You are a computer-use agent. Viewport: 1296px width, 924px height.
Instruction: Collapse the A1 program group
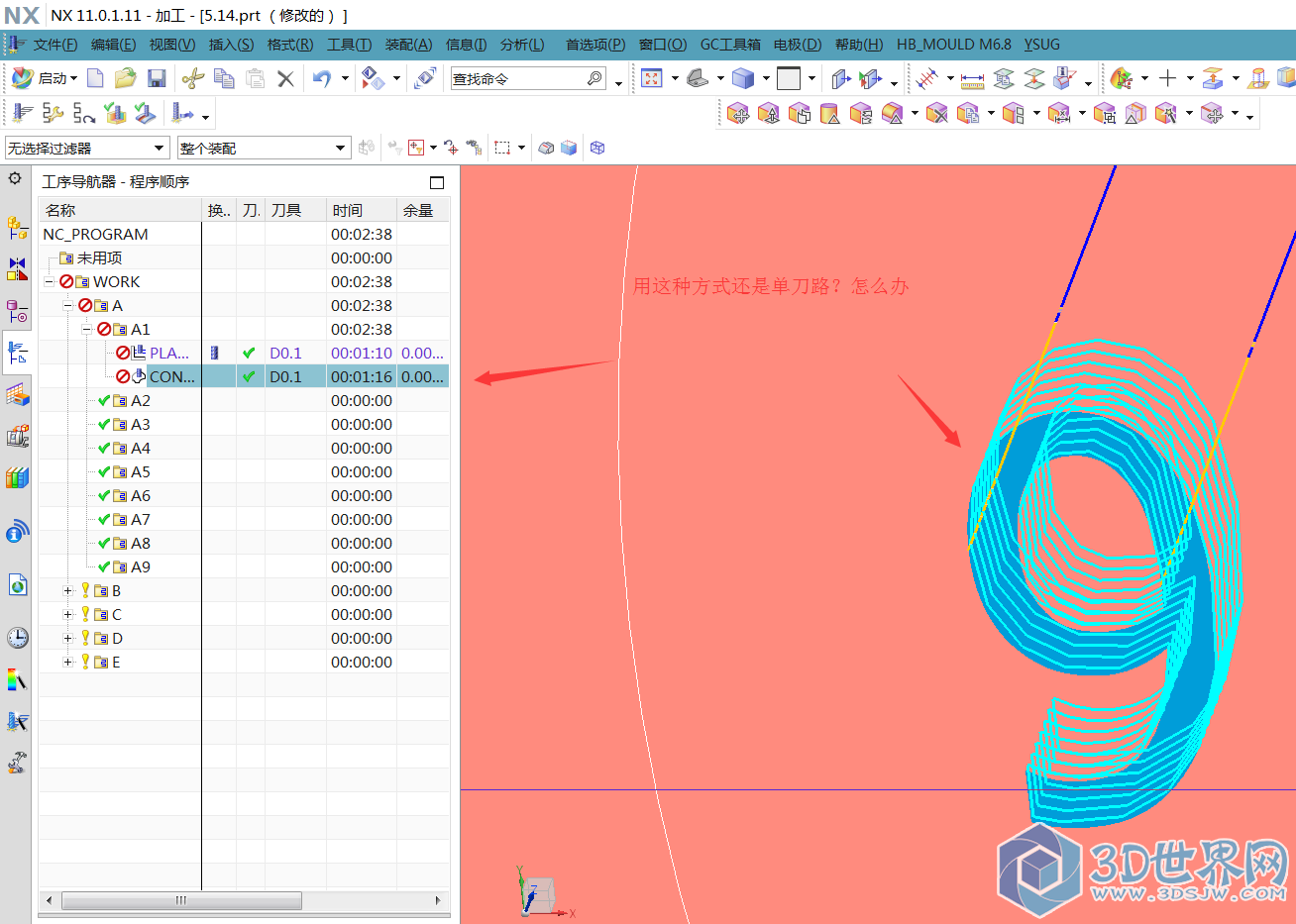point(87,330)
